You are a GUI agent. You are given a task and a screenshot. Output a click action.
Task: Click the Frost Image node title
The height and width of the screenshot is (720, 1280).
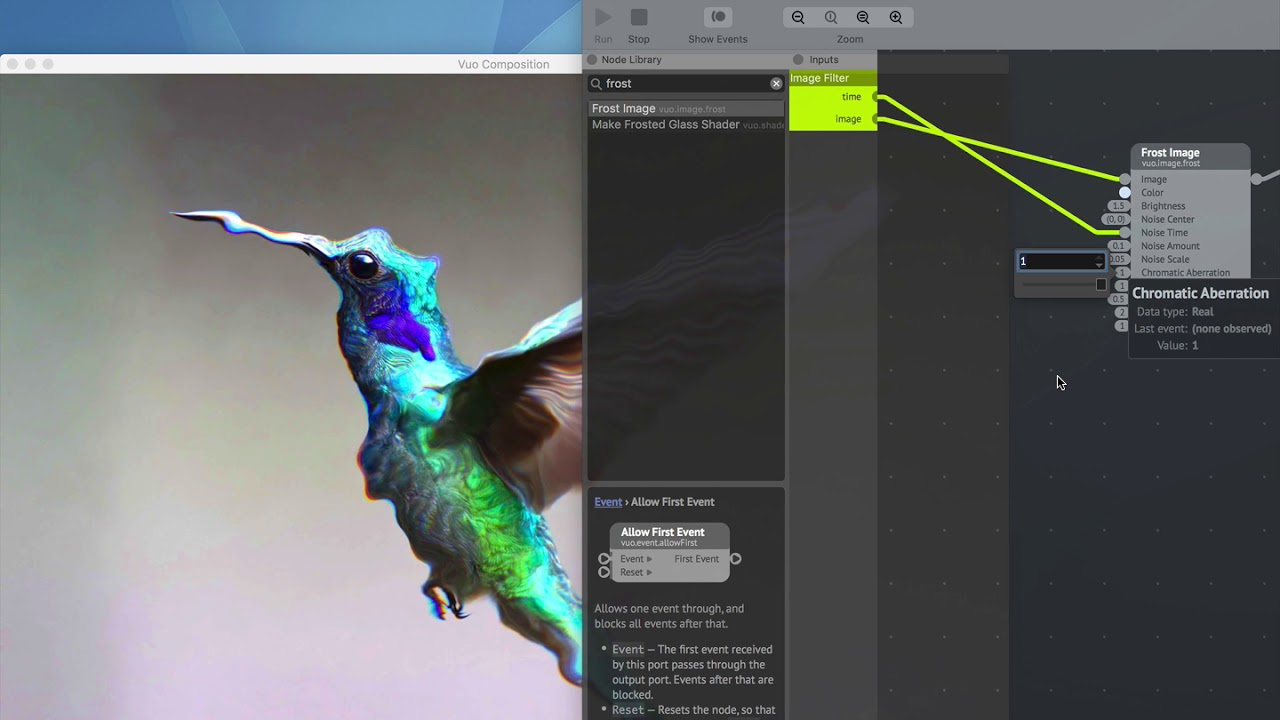(x=1169, y=153)
